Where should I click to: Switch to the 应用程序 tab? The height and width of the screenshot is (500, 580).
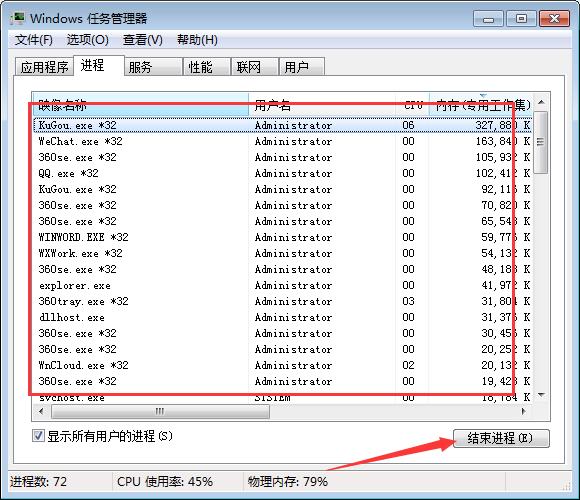click(x=44, y=67)
